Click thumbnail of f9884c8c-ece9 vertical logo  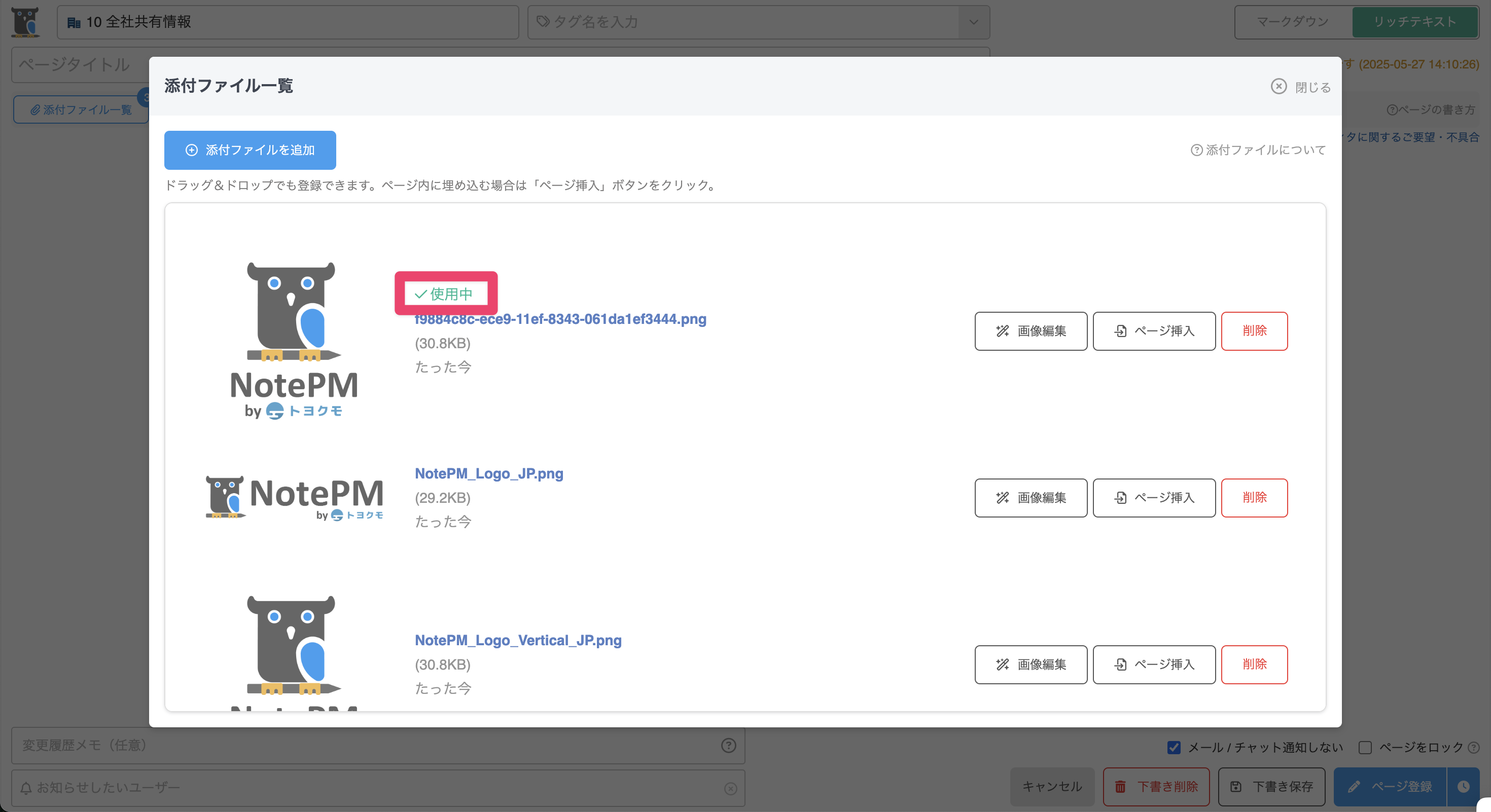[x=294, y=341]
